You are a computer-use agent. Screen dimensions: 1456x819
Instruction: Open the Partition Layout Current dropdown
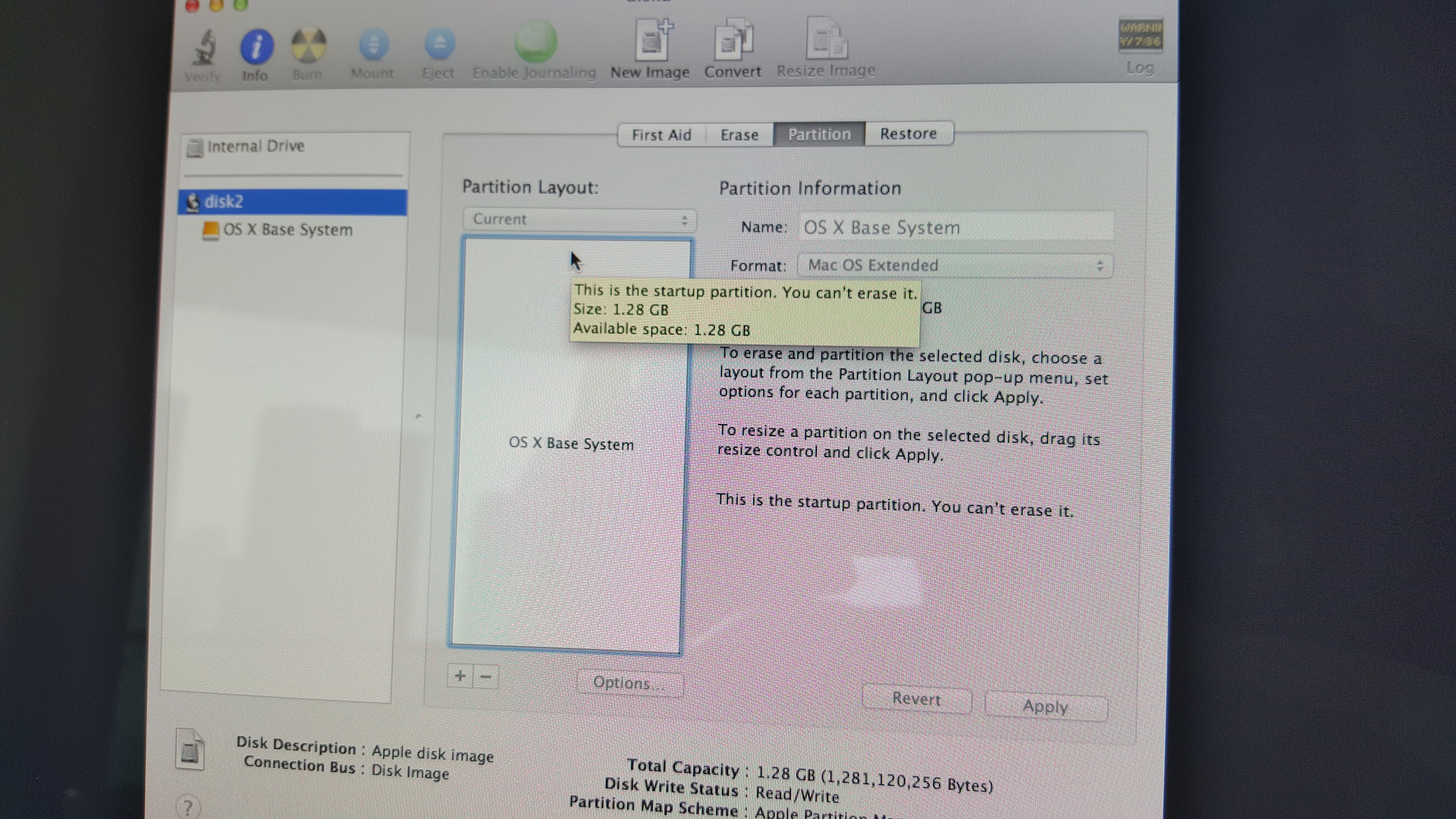(x=579, y=219)
